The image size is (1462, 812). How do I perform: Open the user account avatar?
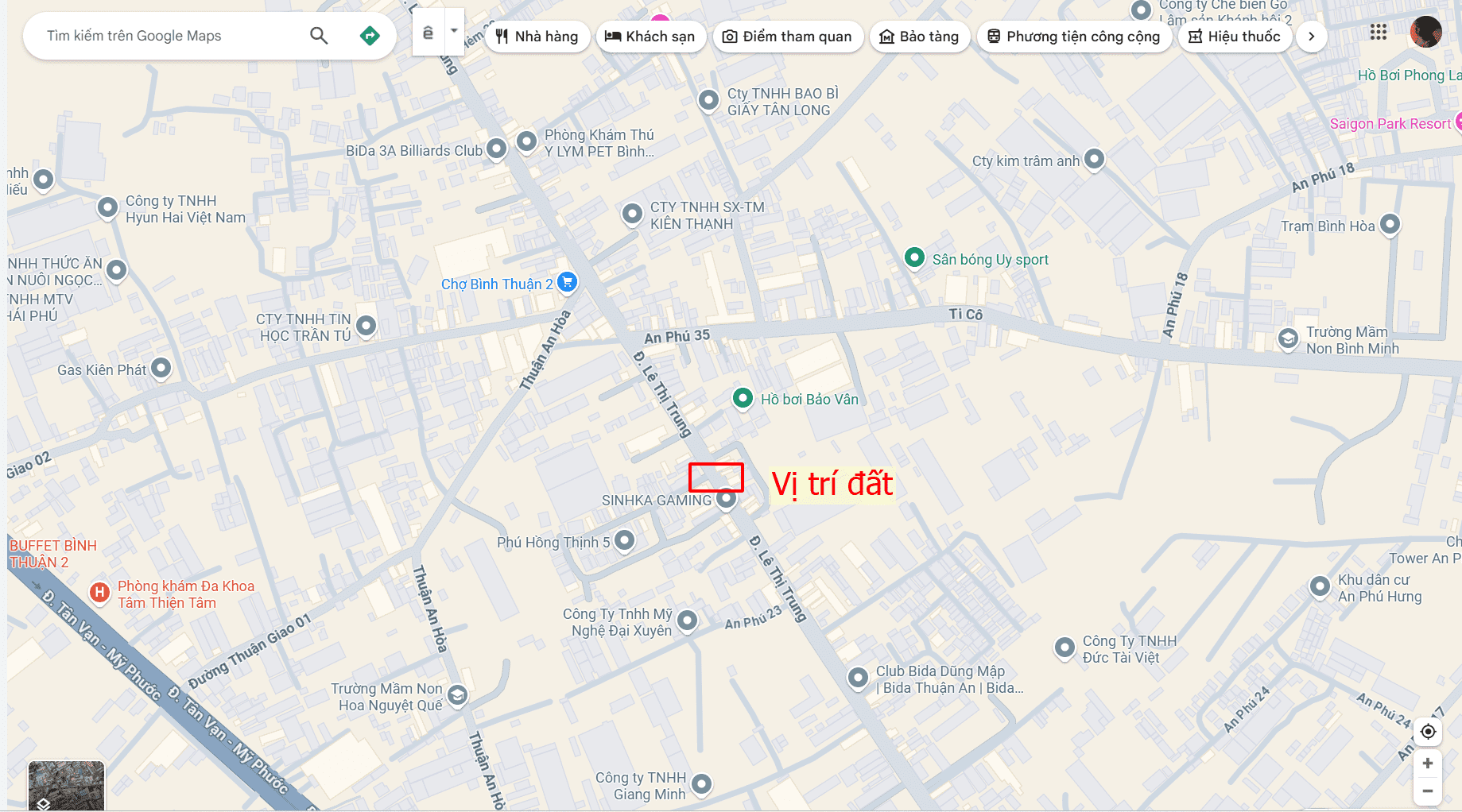tap(1426, 33)
